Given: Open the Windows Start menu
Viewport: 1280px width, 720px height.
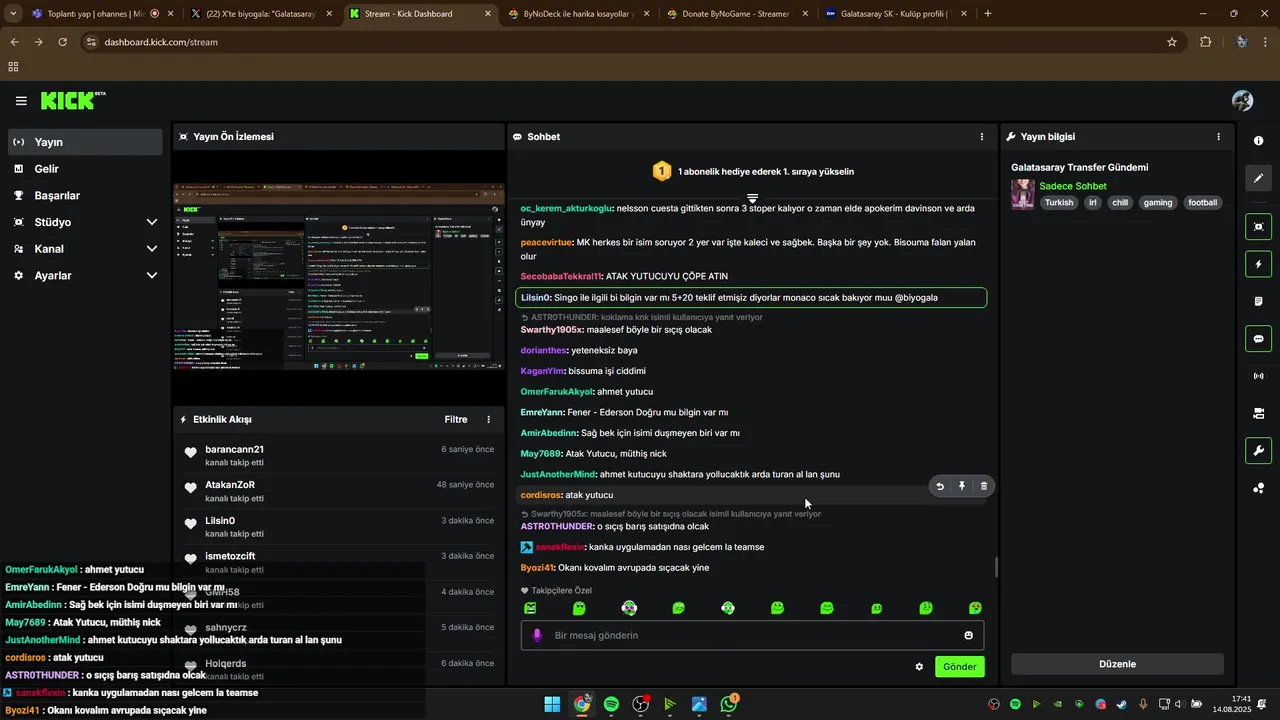Looking at the screenshot, I should click(x=552, y=704).
